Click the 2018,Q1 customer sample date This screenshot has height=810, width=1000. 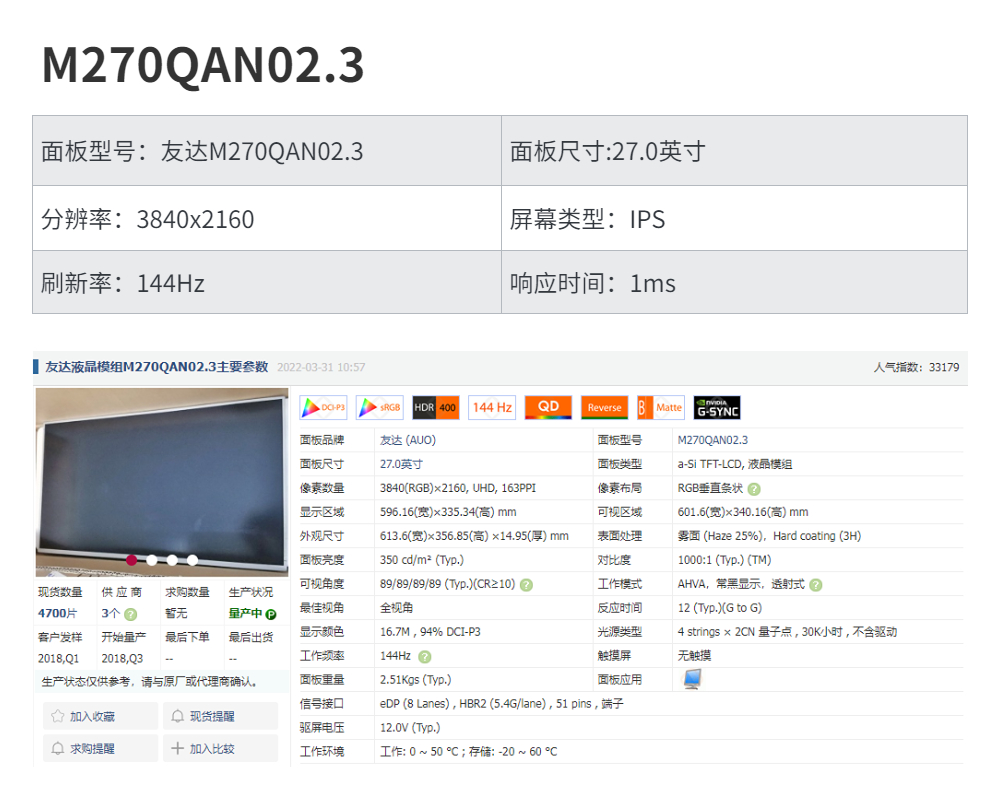click(59, 658)
